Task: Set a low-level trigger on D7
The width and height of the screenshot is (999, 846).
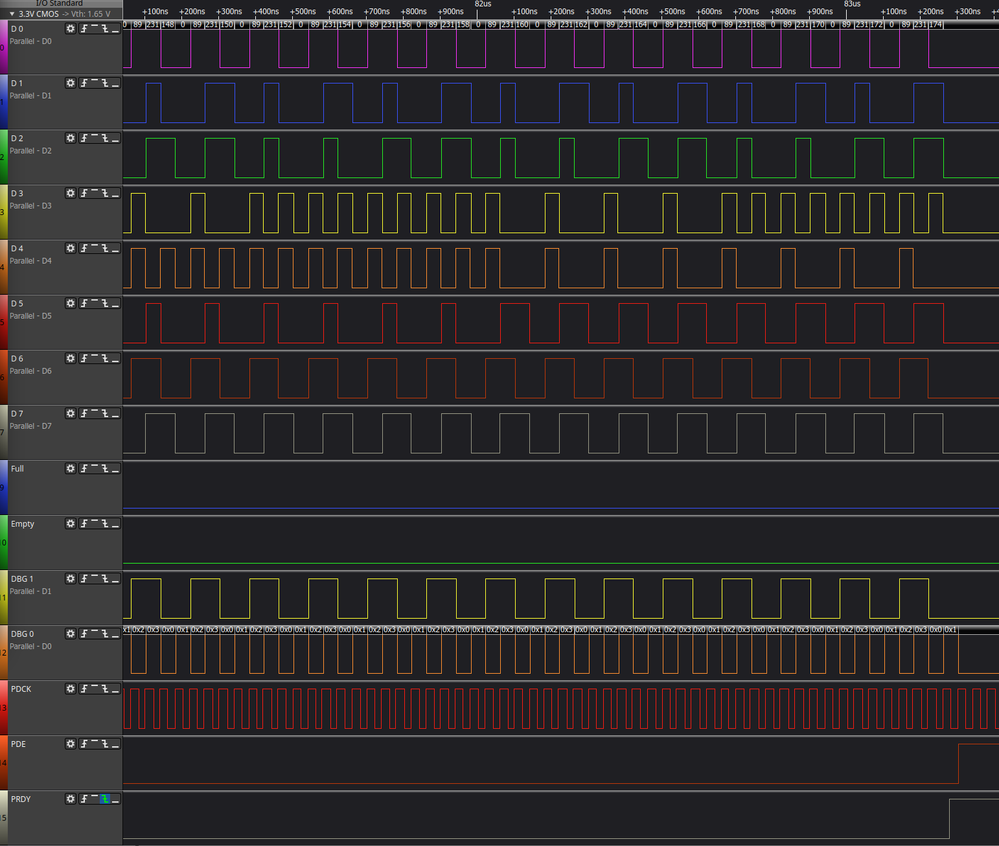Action: 115,414
